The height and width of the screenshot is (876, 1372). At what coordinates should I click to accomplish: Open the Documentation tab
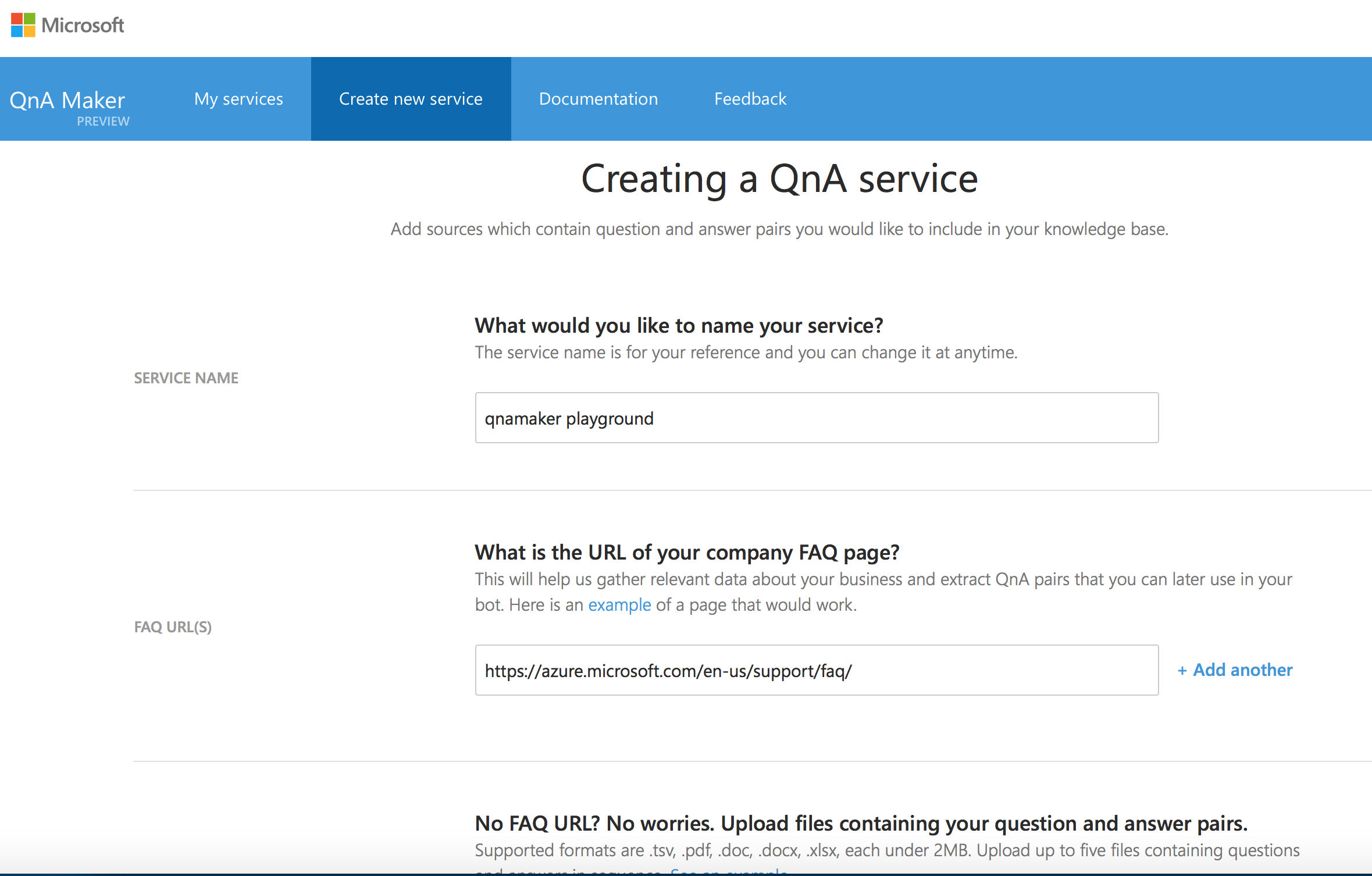click(x=598, y=99)
